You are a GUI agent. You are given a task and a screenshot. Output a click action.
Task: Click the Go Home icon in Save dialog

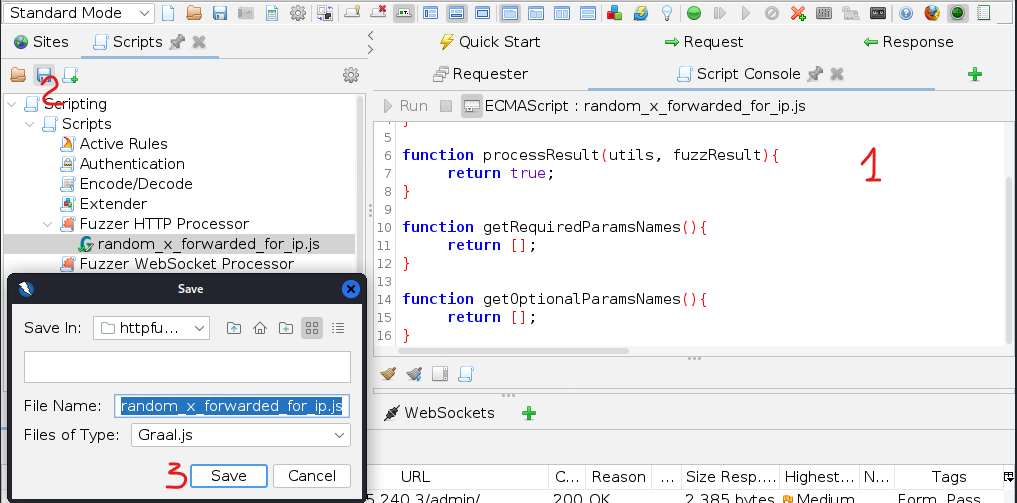(x=260, y=327)
